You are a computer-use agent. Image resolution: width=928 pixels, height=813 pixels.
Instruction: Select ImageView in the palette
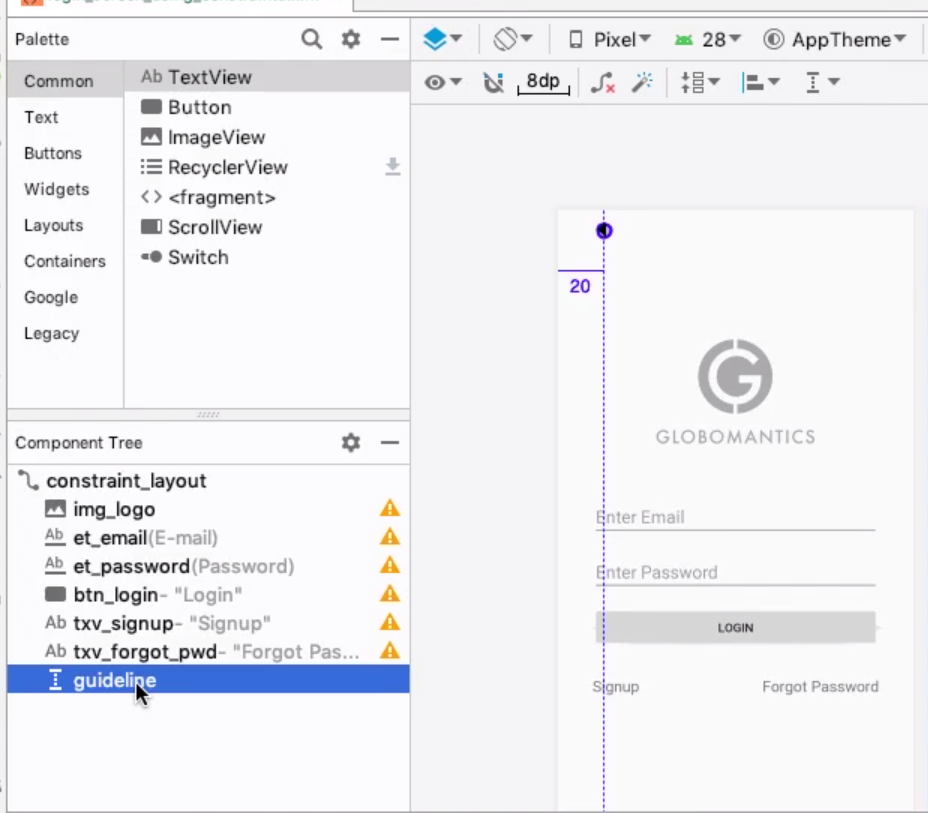click(267, 137)
